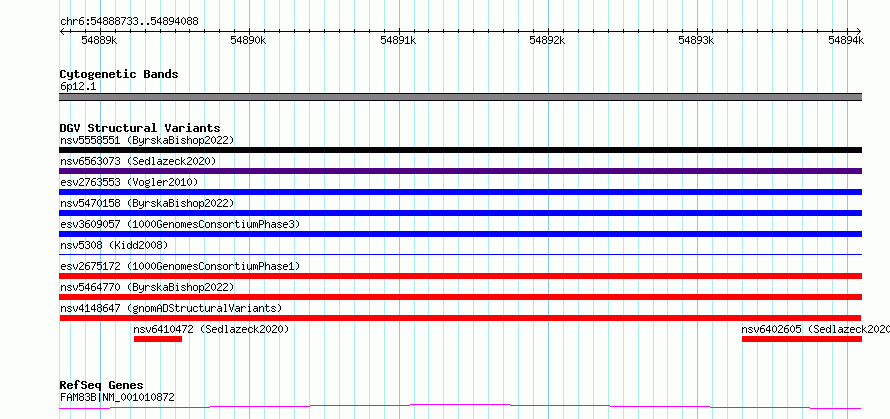This screenshot has width=890, height=419.
Task: Open the nsv6402605 (Sedlazeck2020) label
Action: (816, 329)
